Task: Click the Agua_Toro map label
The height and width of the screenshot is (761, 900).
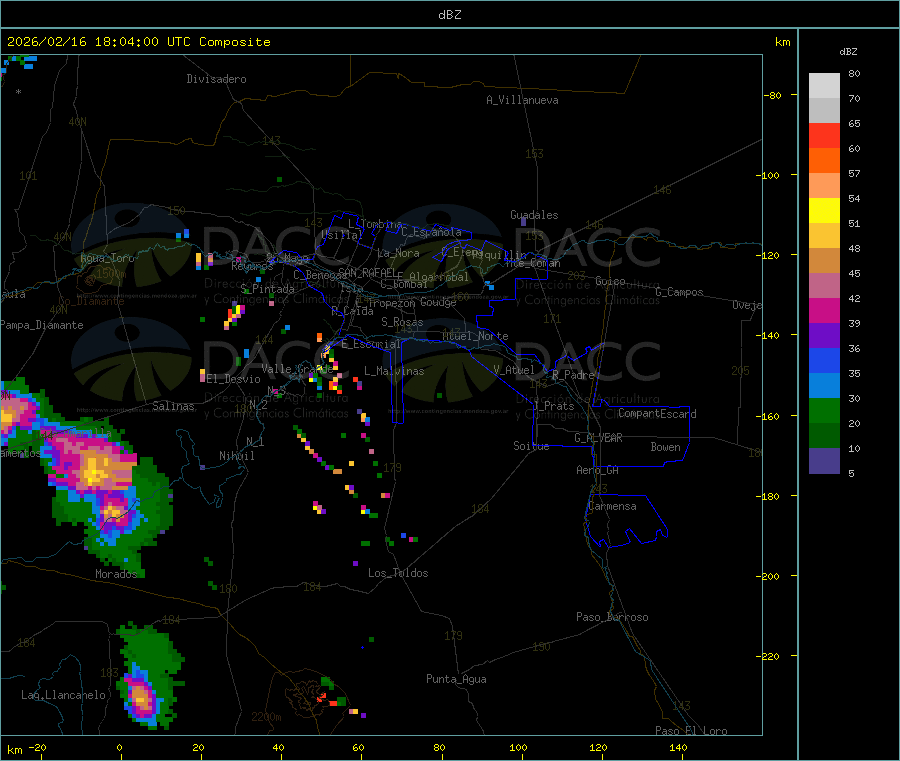Action: 107,258
